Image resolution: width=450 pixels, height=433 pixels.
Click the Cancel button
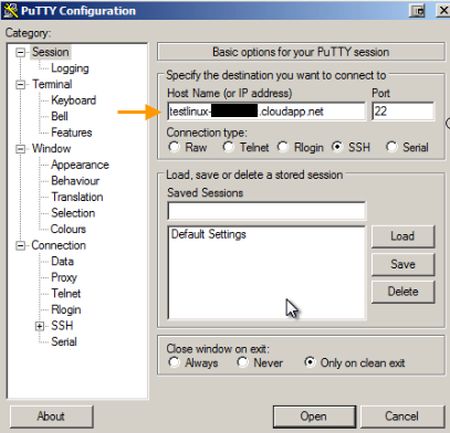point(402,416)
